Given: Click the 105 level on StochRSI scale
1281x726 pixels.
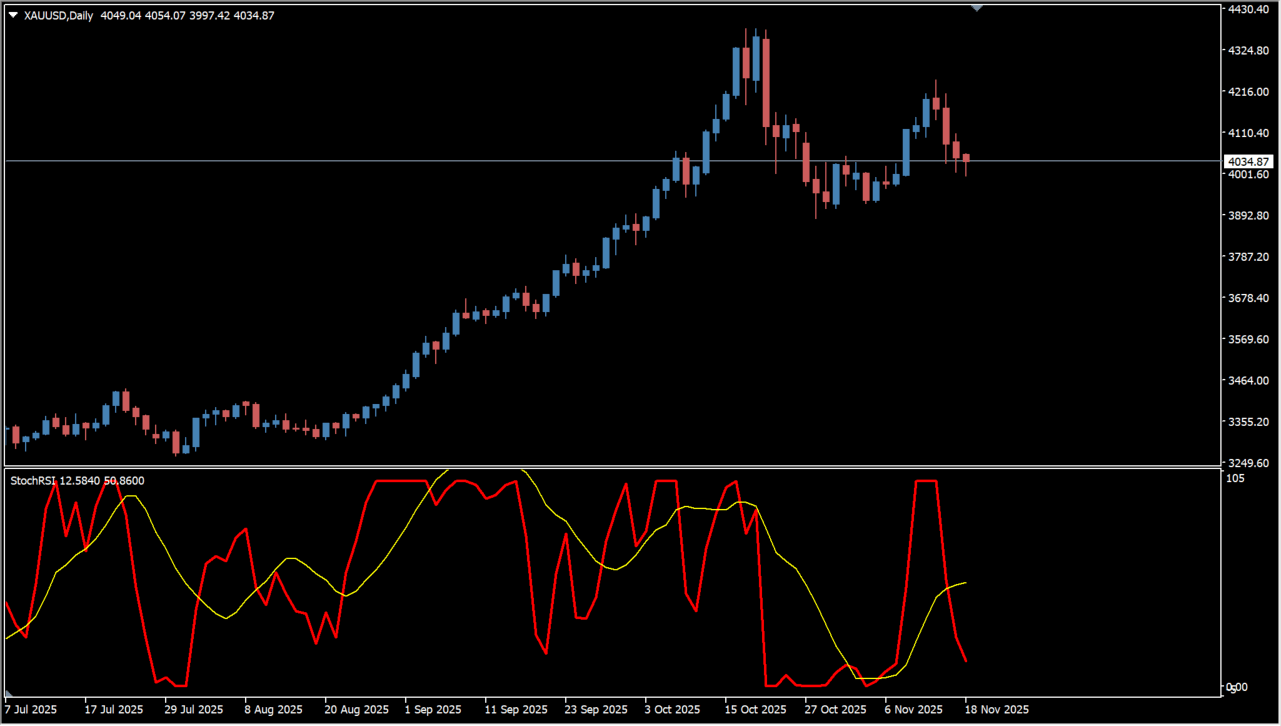Looking at the screenshot, I should (1235, 479).
